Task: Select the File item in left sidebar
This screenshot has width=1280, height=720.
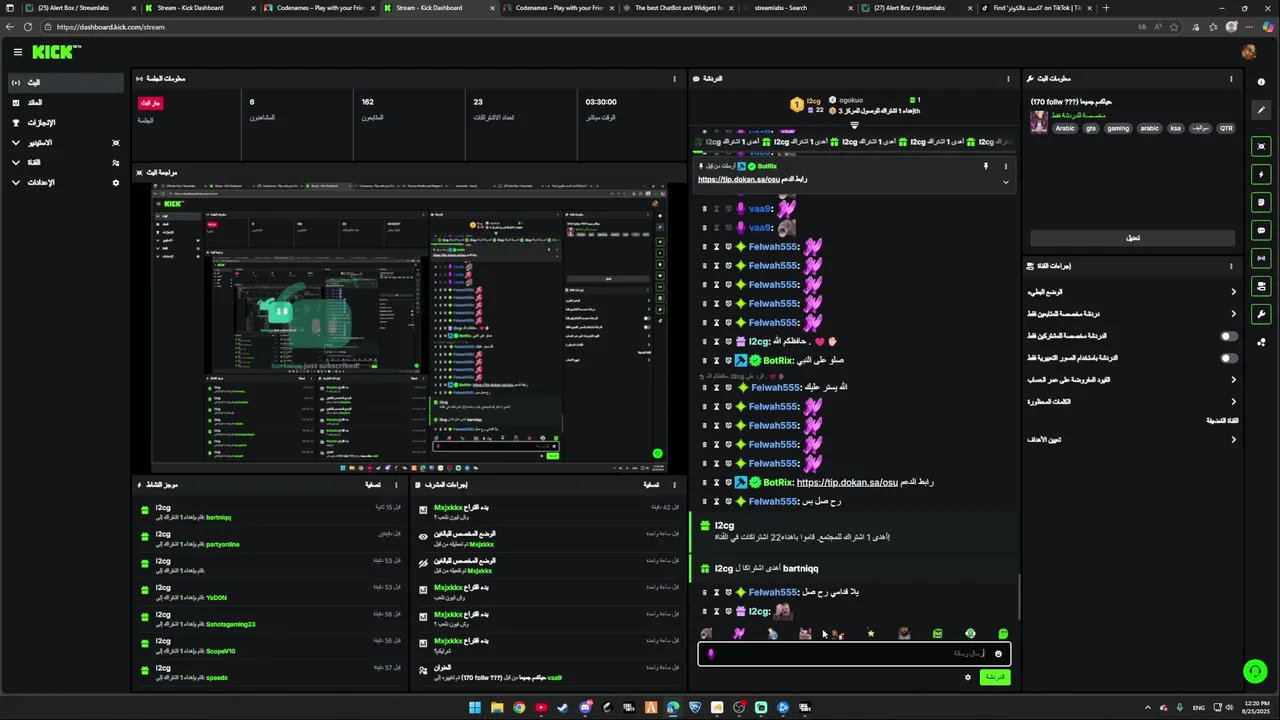Action: (66, 103)
